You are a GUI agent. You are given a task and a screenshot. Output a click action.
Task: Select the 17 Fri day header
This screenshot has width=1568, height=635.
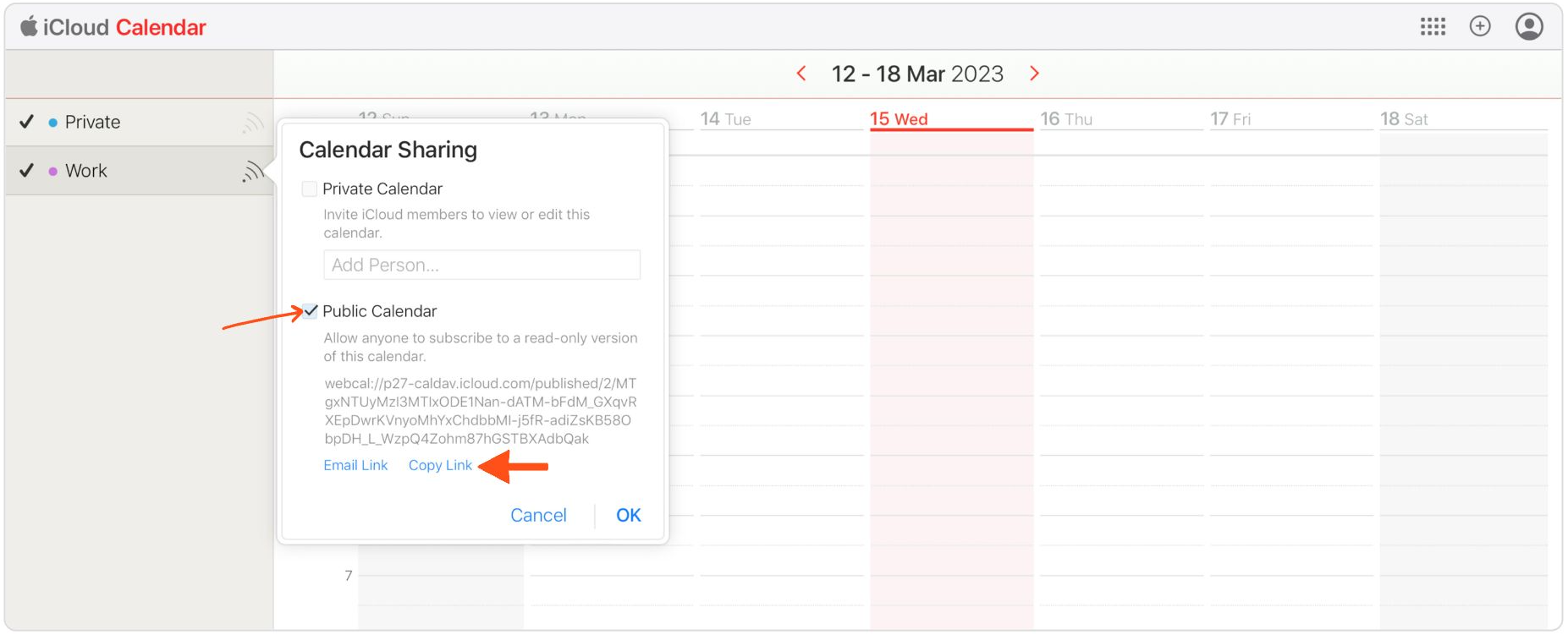pos(1230,119)
